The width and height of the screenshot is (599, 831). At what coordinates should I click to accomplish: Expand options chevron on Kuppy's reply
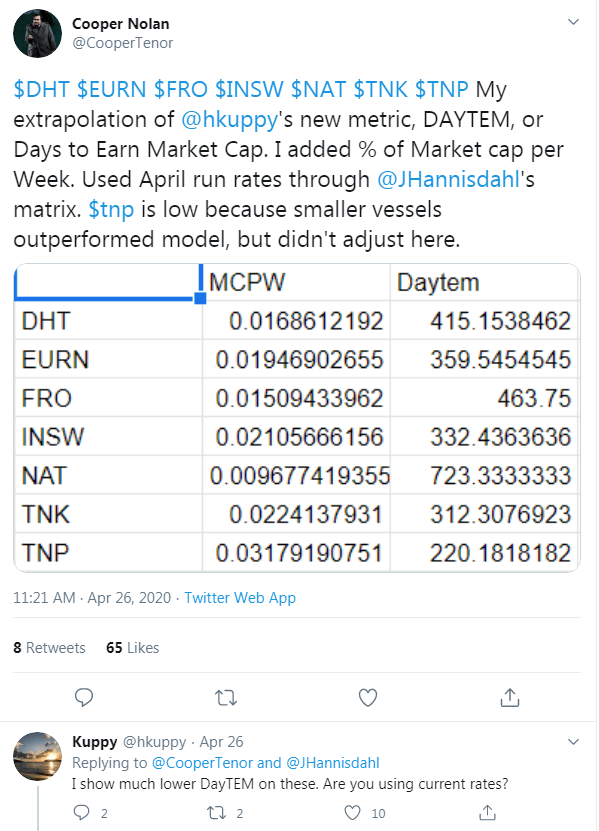click(x=573, y=741)
